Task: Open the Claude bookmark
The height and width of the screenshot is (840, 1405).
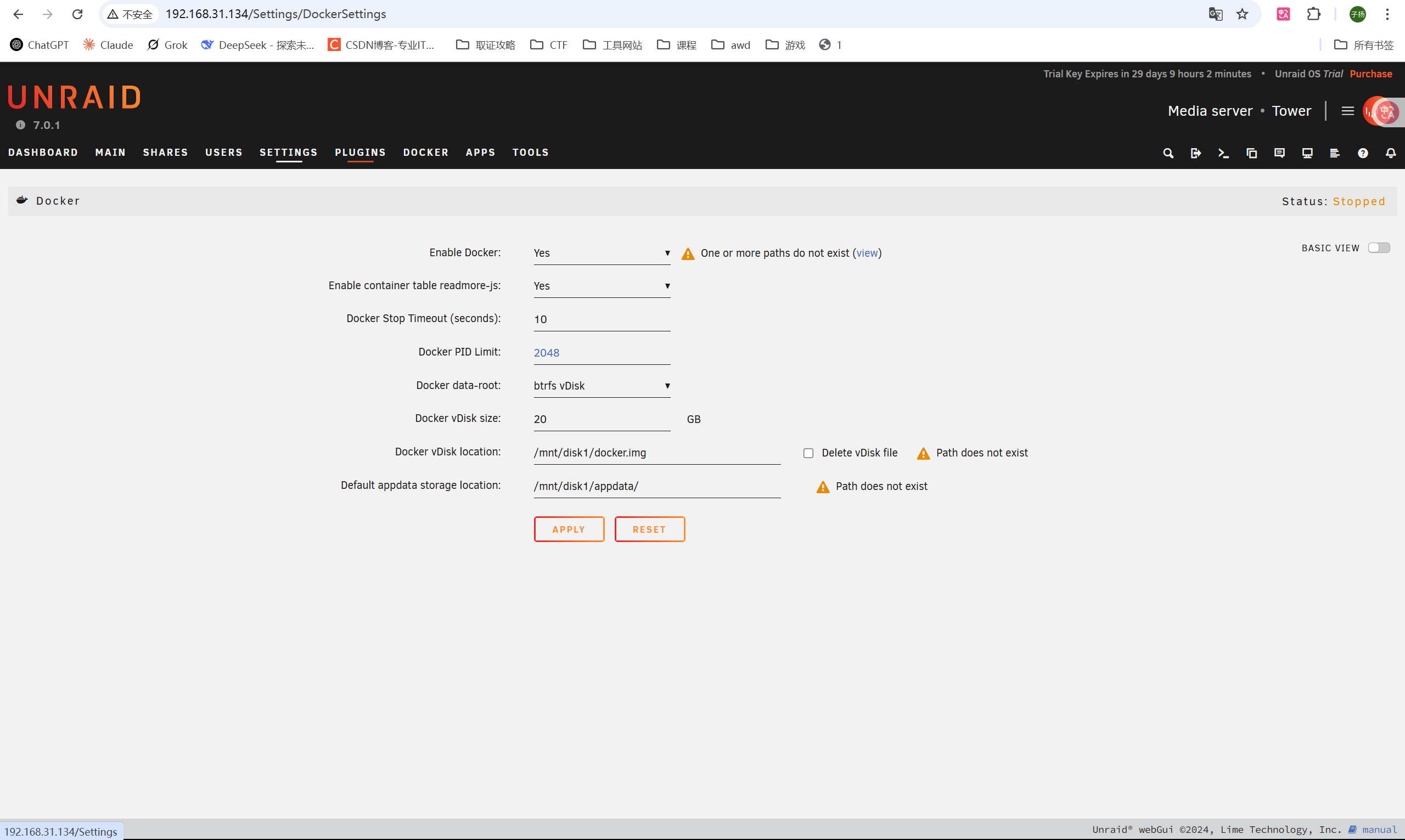Action: (x=108, y=45)
